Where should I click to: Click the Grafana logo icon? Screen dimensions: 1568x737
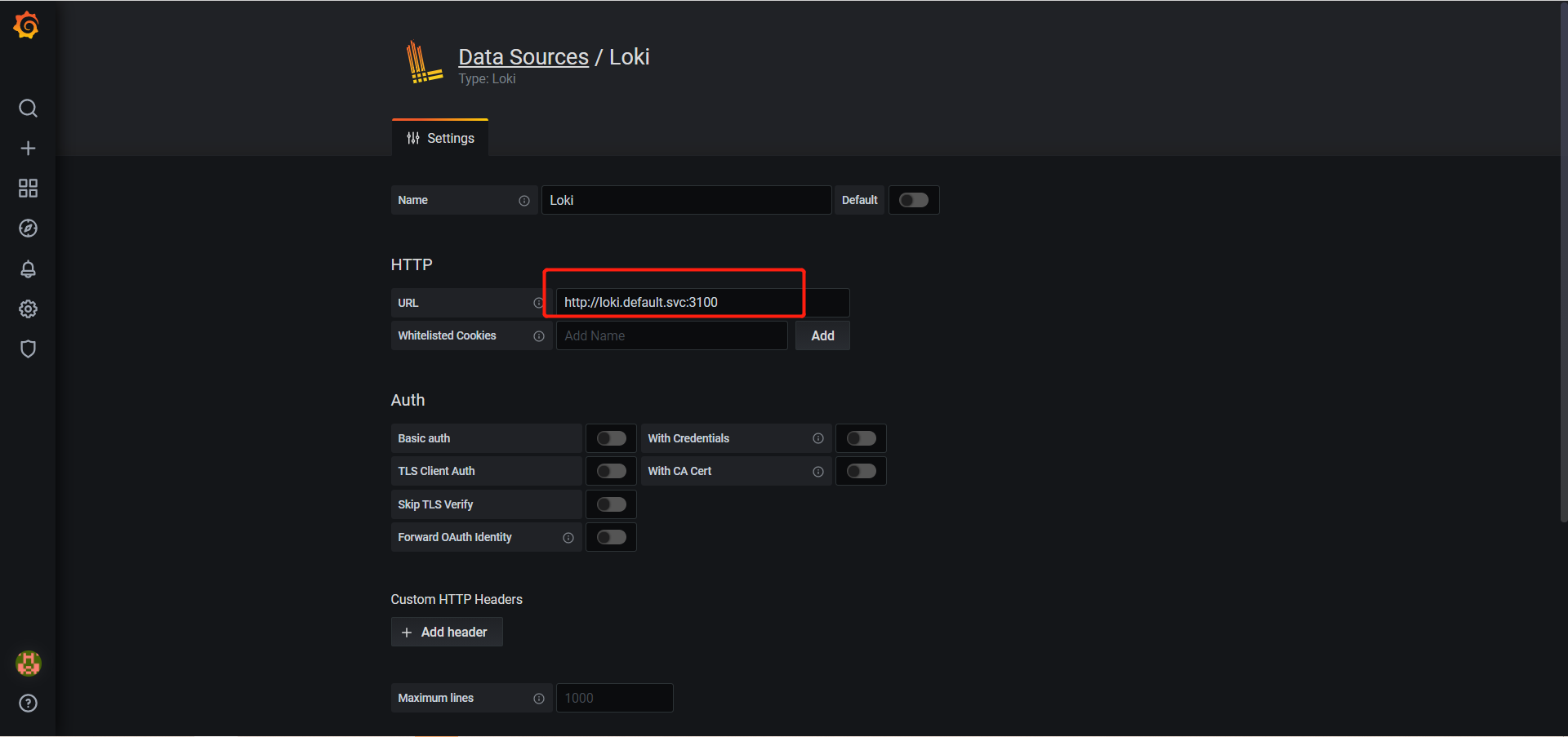26,24
